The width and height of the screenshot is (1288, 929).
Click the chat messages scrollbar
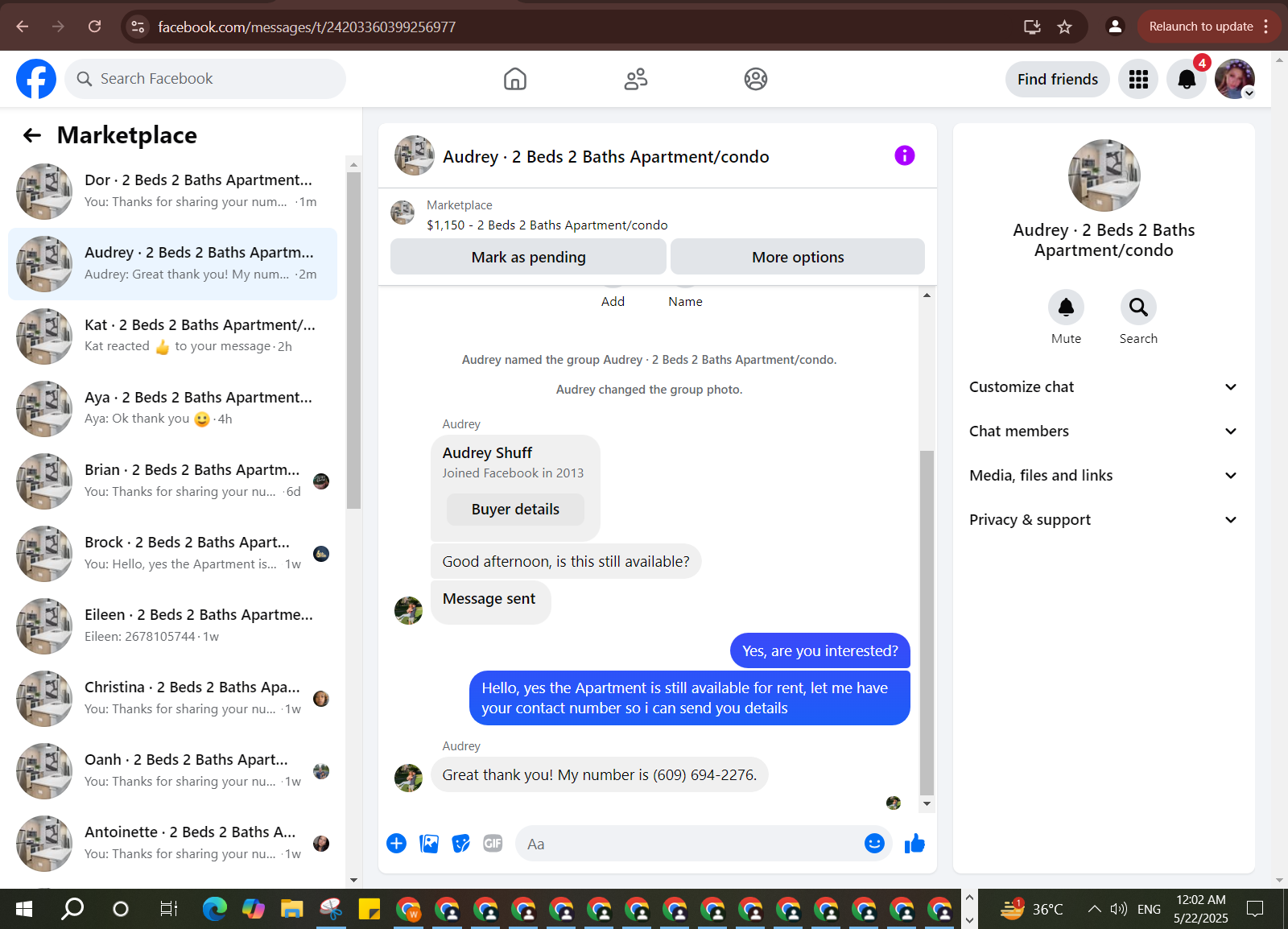(927, 622)
